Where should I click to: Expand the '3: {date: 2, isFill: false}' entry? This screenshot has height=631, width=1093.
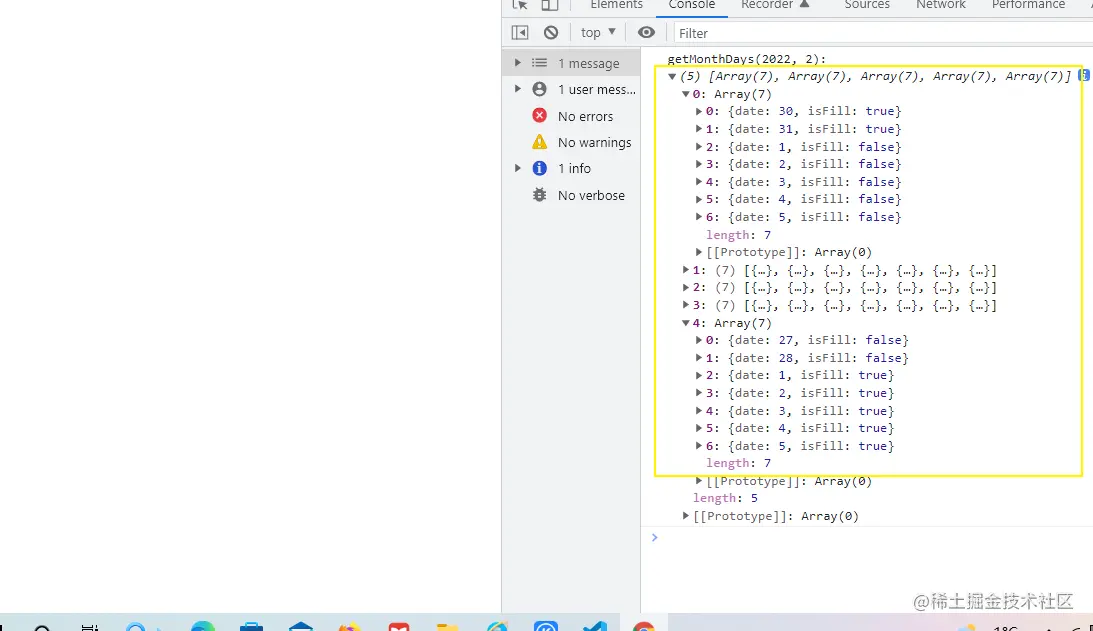698,164
